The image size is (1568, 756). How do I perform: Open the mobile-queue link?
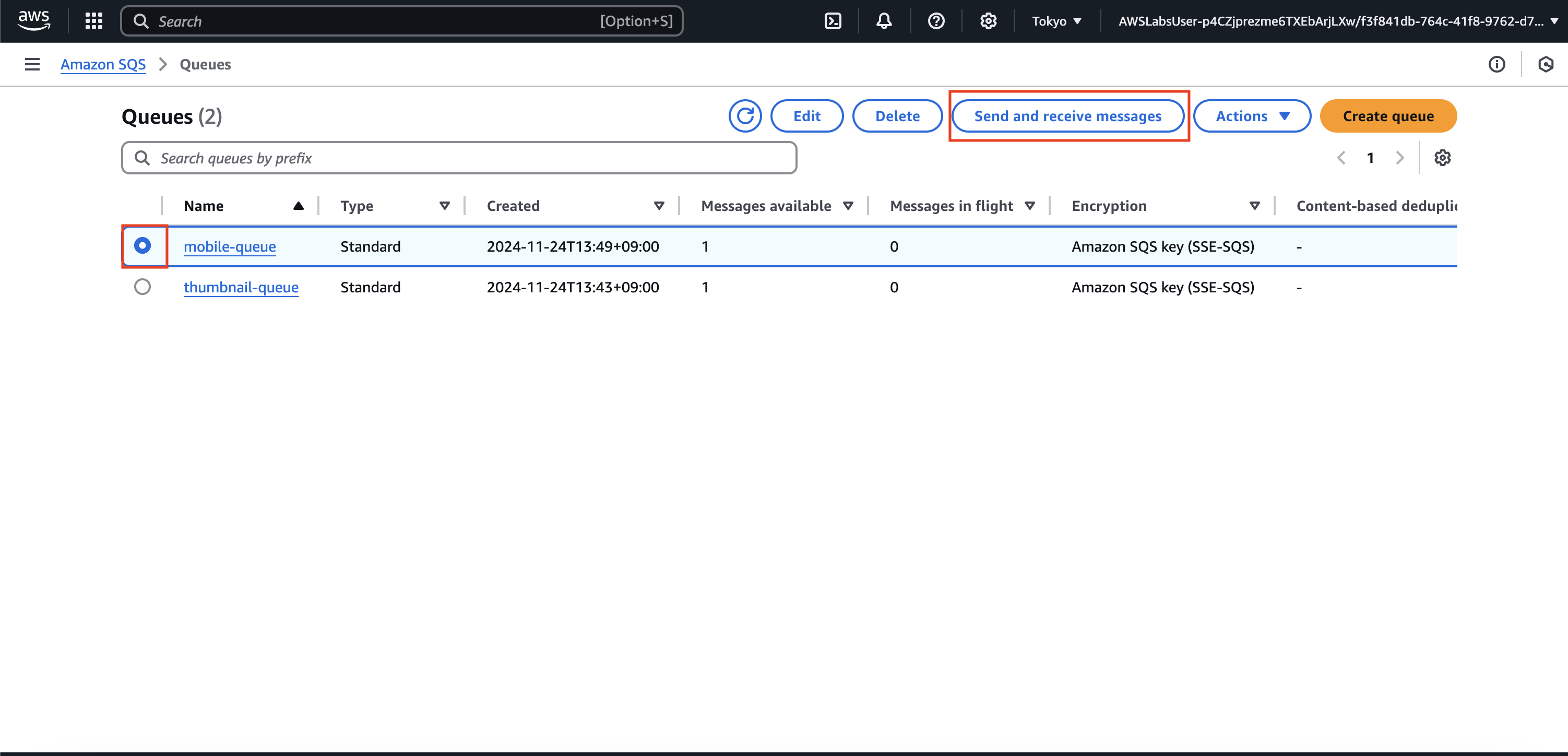pyautogui.click(x=230, y=246)
